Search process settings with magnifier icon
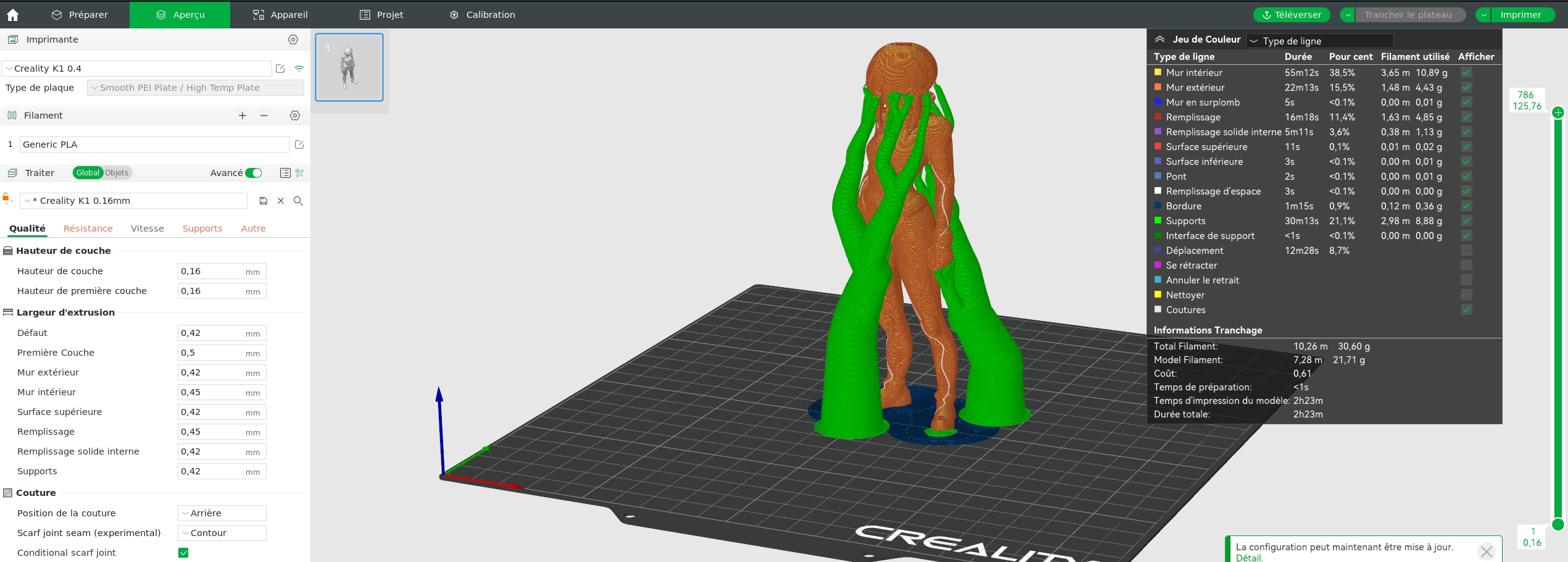Image resolution: width=1568 pixels, height=562 pixels. click(298, 201)
